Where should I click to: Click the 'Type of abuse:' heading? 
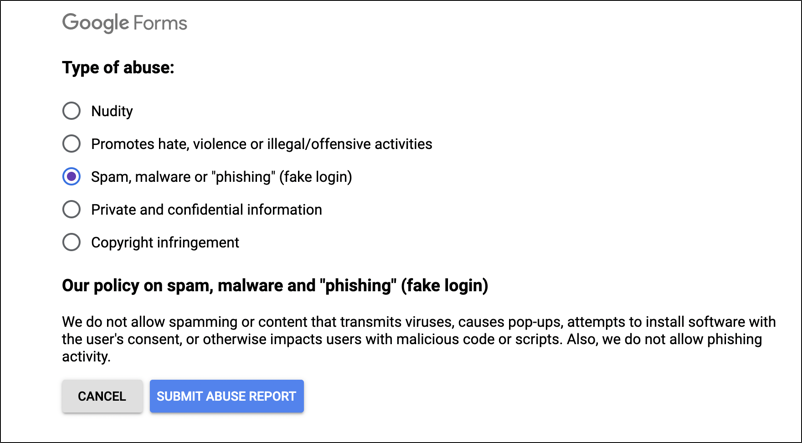(x=118, y=68)
